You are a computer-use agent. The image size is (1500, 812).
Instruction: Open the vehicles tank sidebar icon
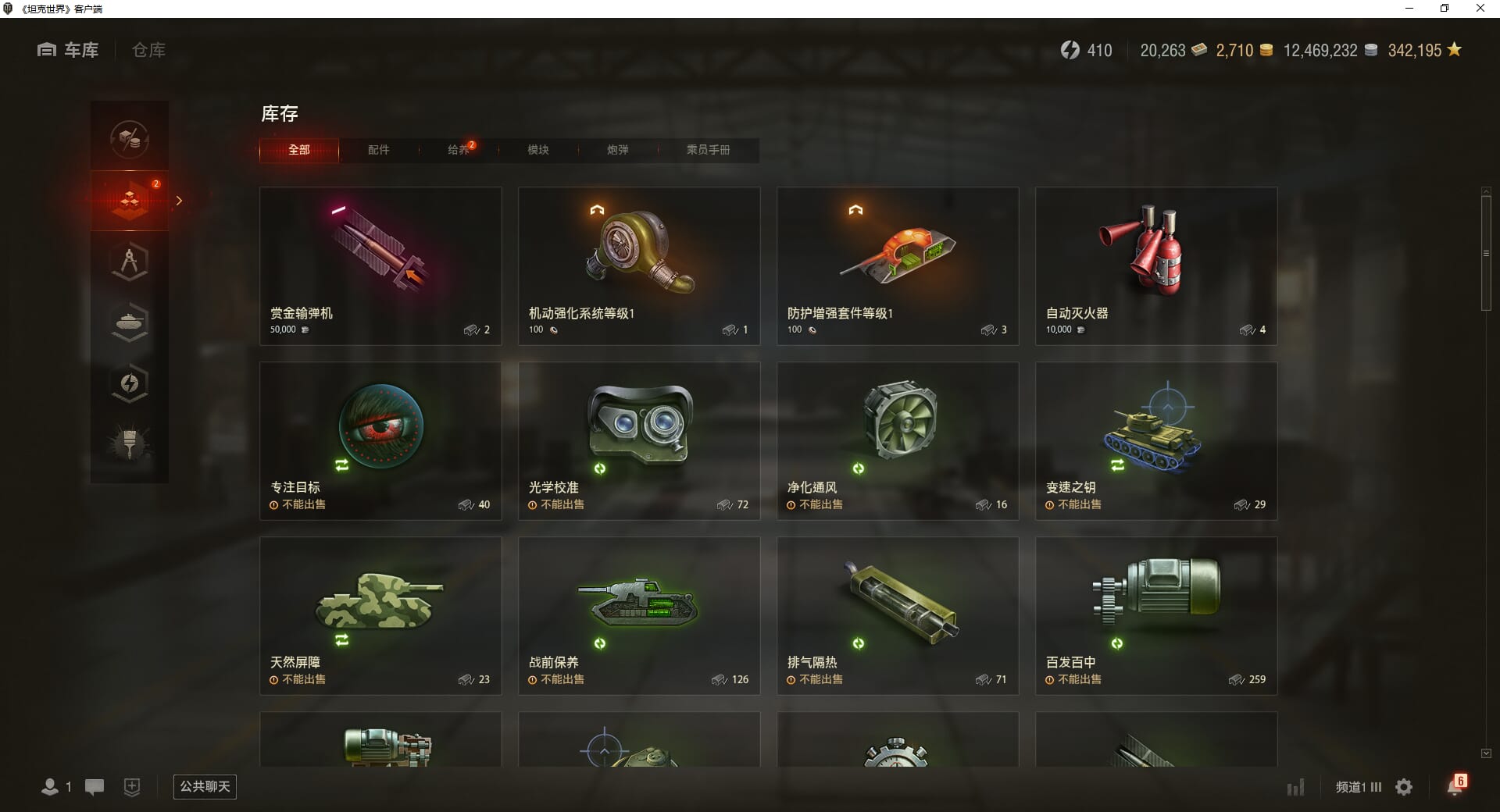point(130,322)
